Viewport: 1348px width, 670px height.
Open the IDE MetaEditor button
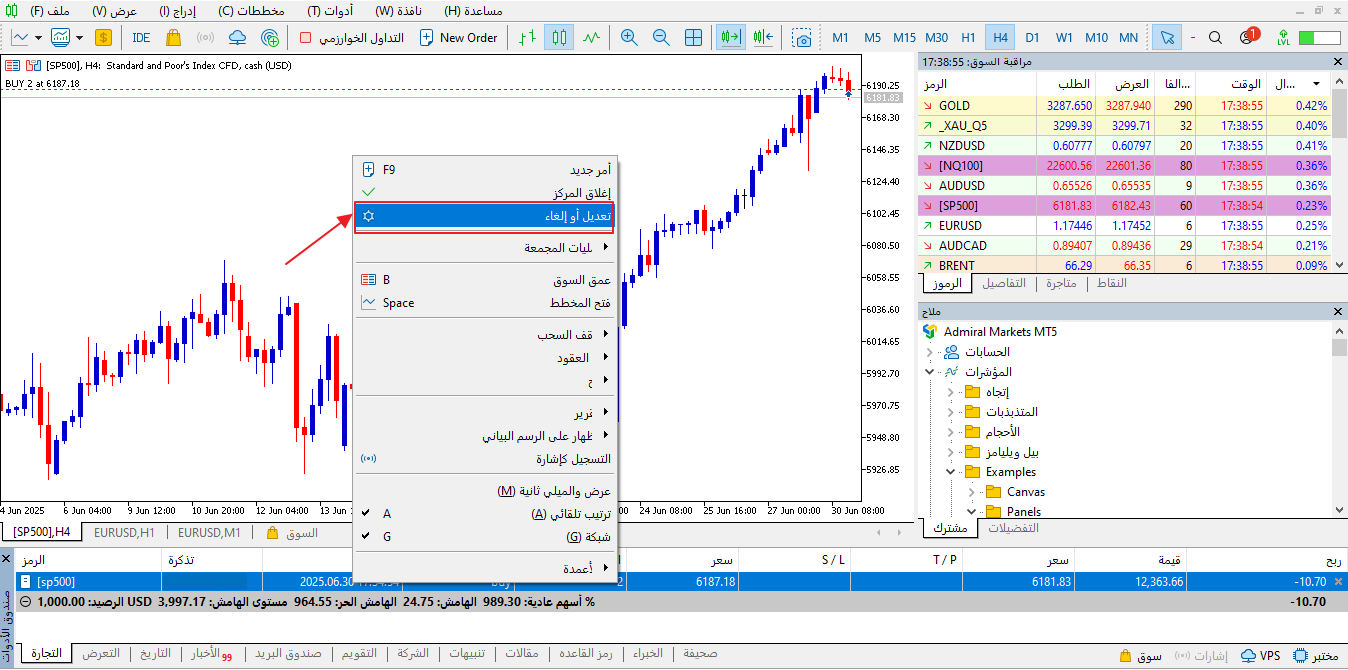(x=141, y=37)
